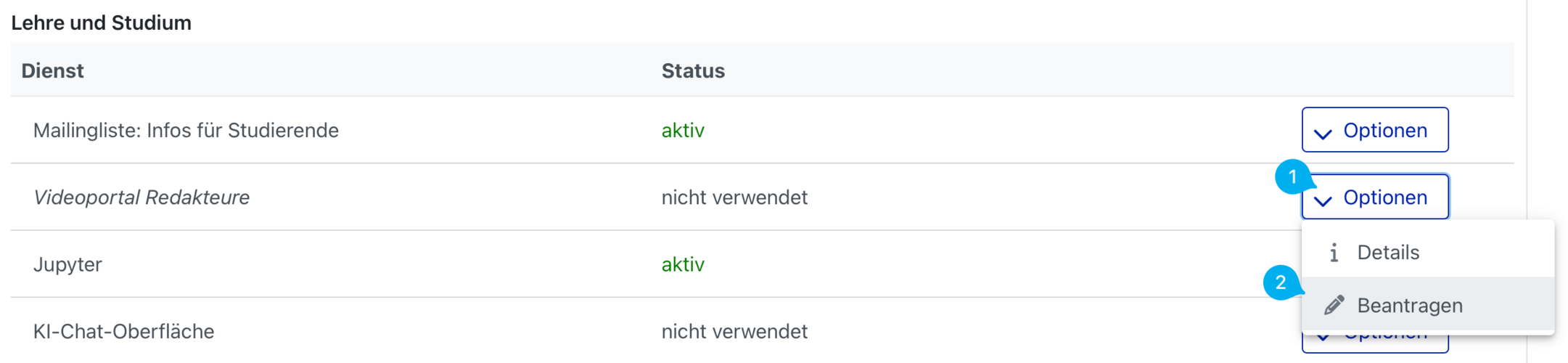1568x363 pixels.
Task: Click the pencil icon beside Beantragen
Action: pos(1334,306)
